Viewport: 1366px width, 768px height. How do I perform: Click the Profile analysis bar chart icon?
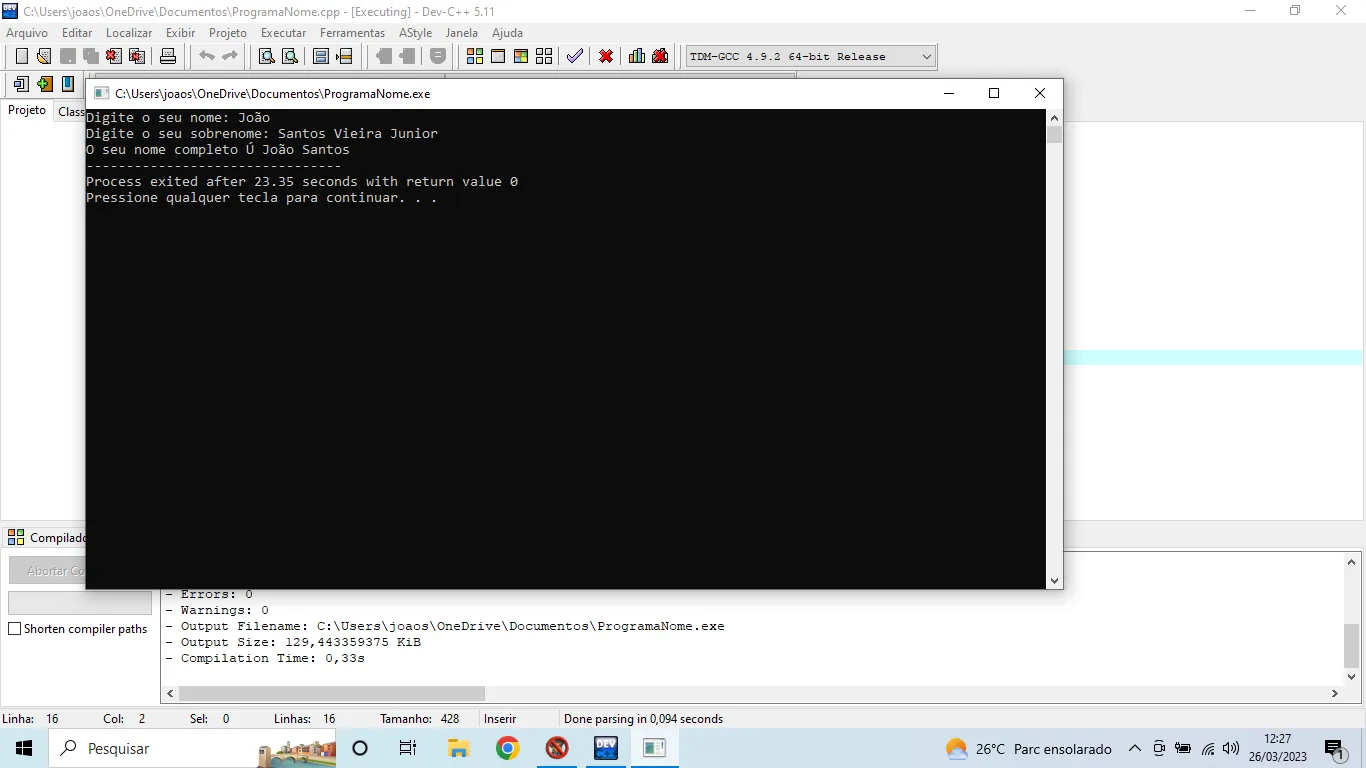pyautogui.click(x=637, y=57)
